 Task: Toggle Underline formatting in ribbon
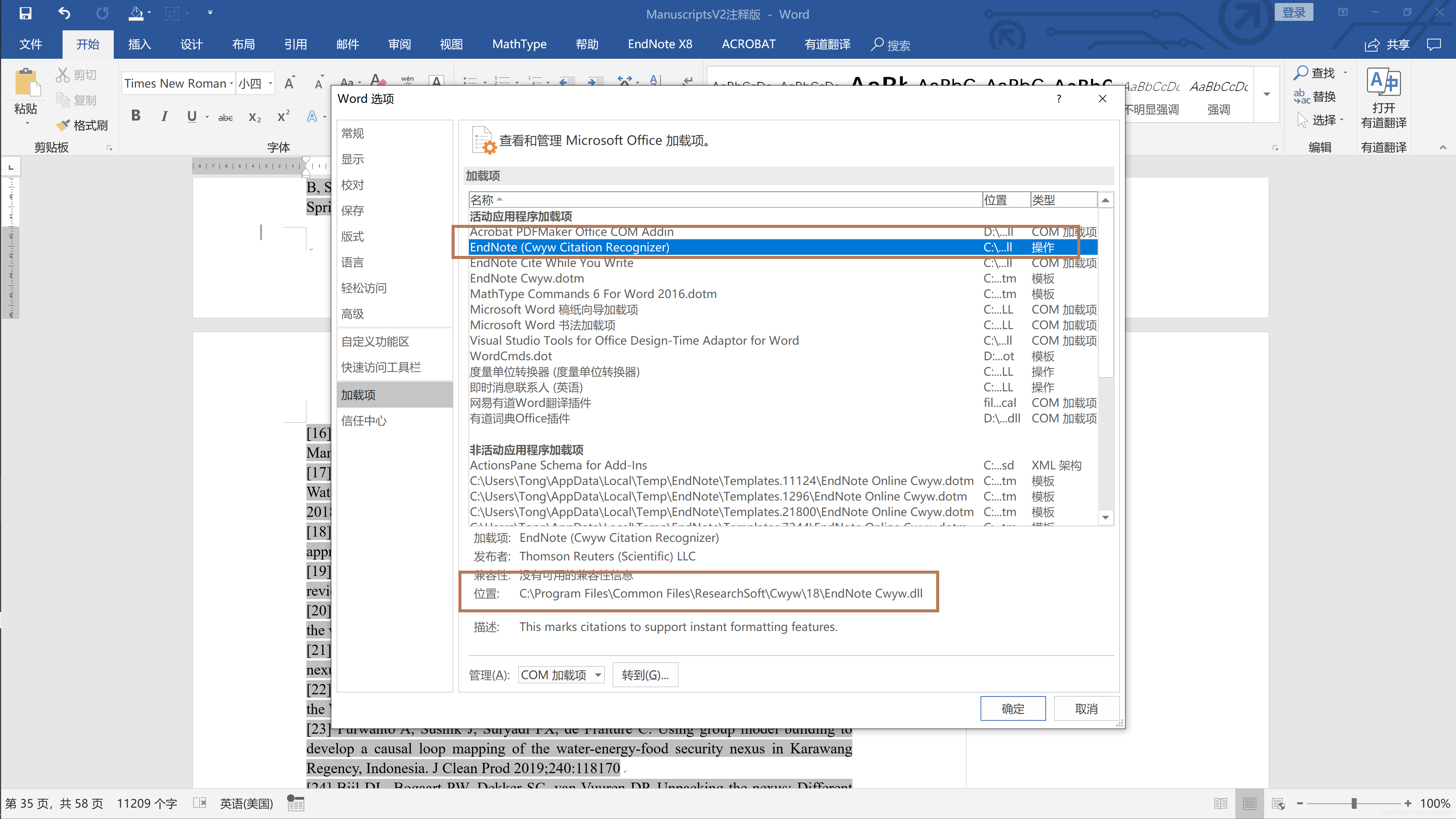coord(191,116)
